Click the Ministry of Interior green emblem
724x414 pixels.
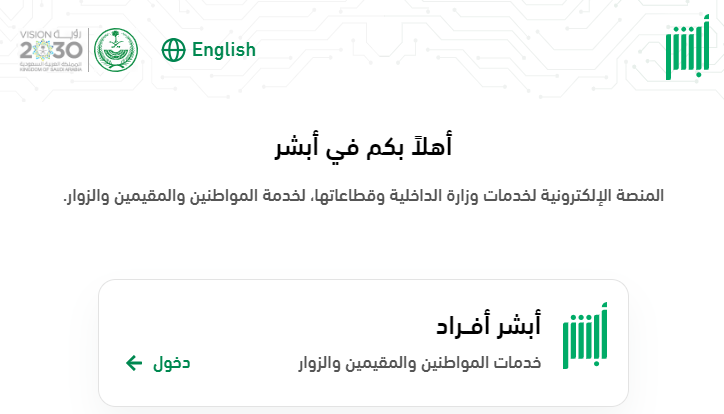[x=116, y=50]
